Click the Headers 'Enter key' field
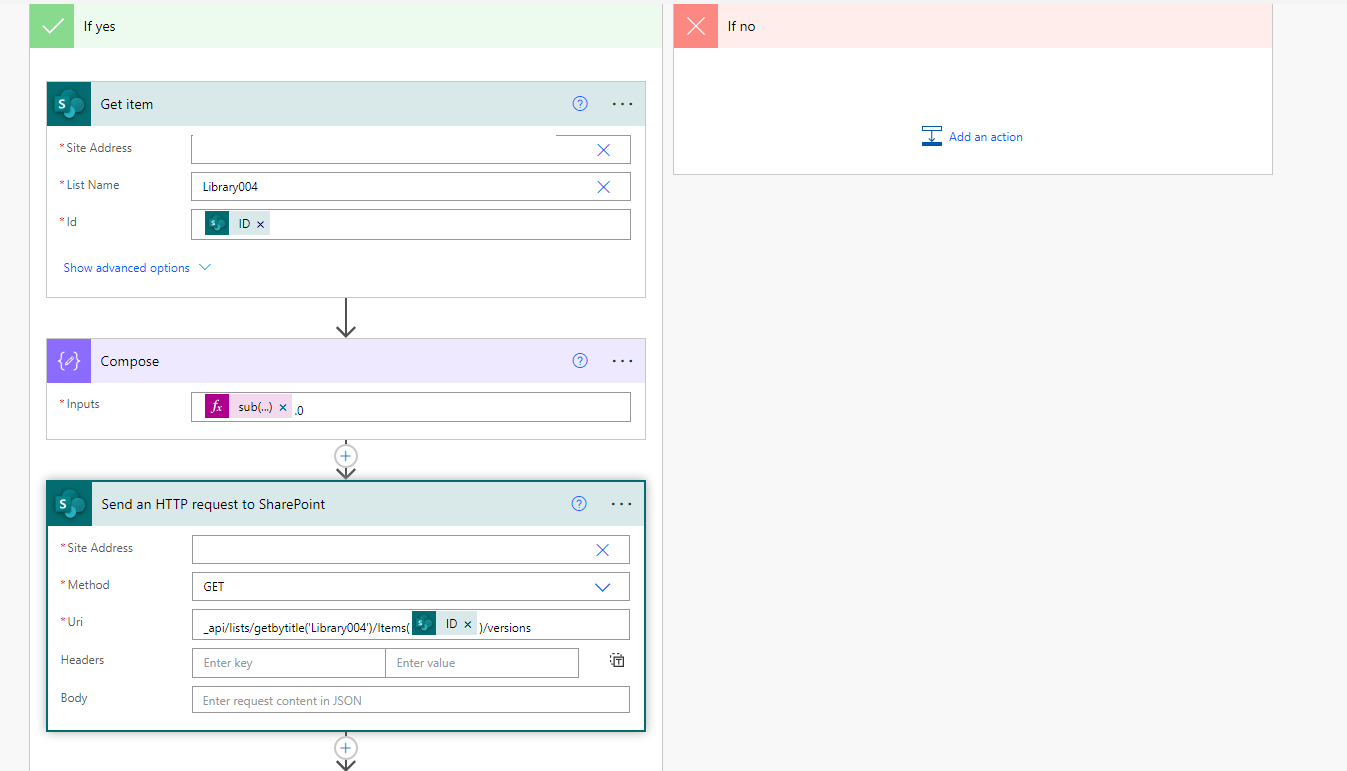Viewport: 1347px width, 771px height. tap(288, 663)
